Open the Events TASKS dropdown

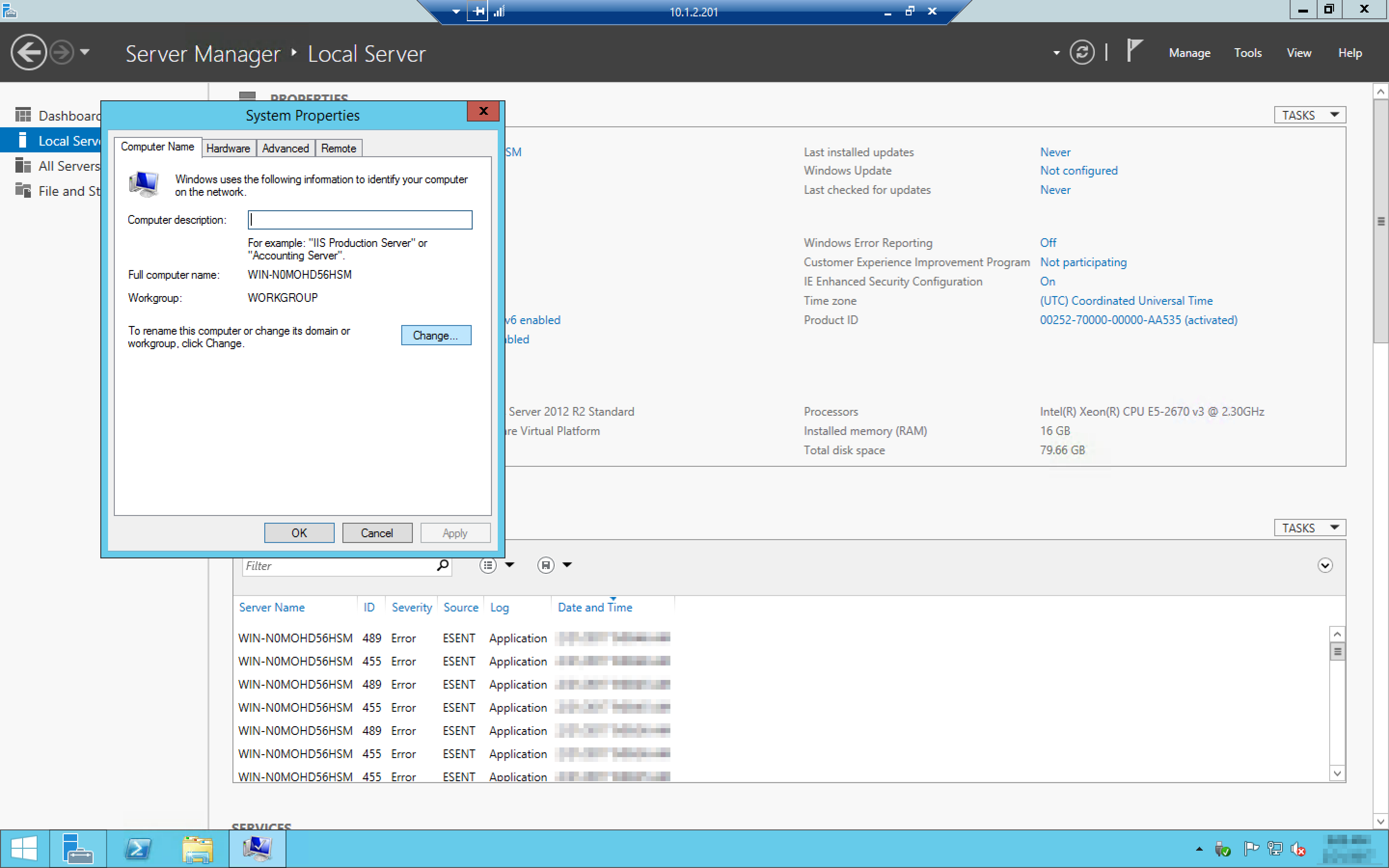1309,528
